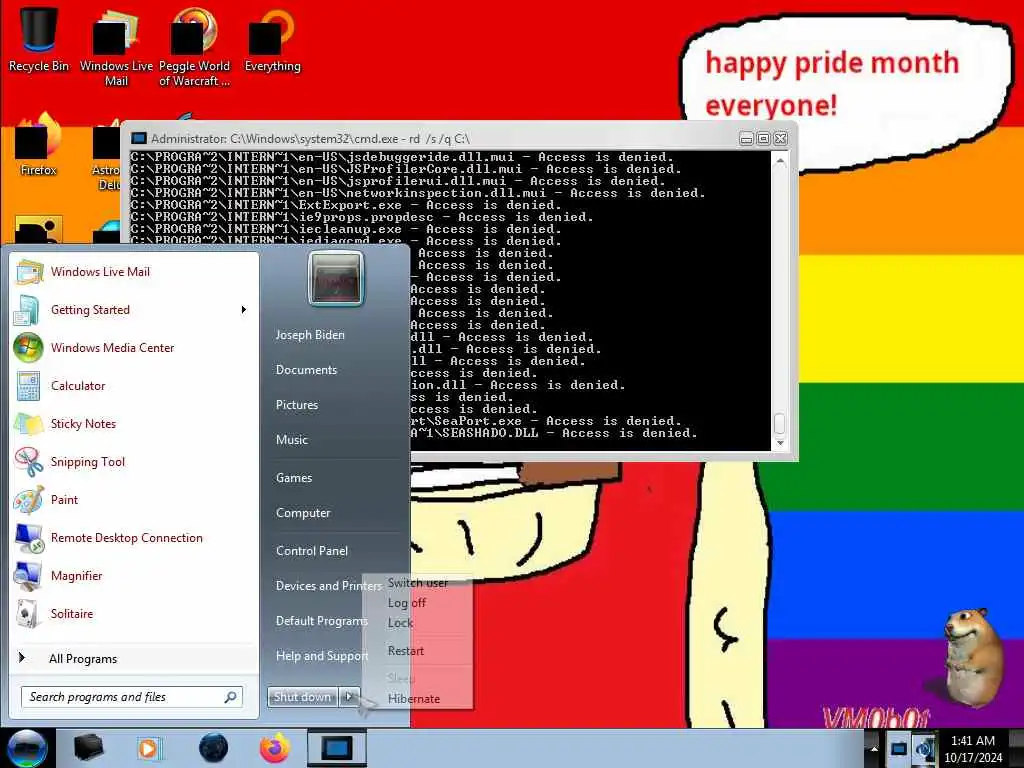This screenshot has width=1024, height=768.
Task: Open the Shut down options arrow
Action: [349, 697]
